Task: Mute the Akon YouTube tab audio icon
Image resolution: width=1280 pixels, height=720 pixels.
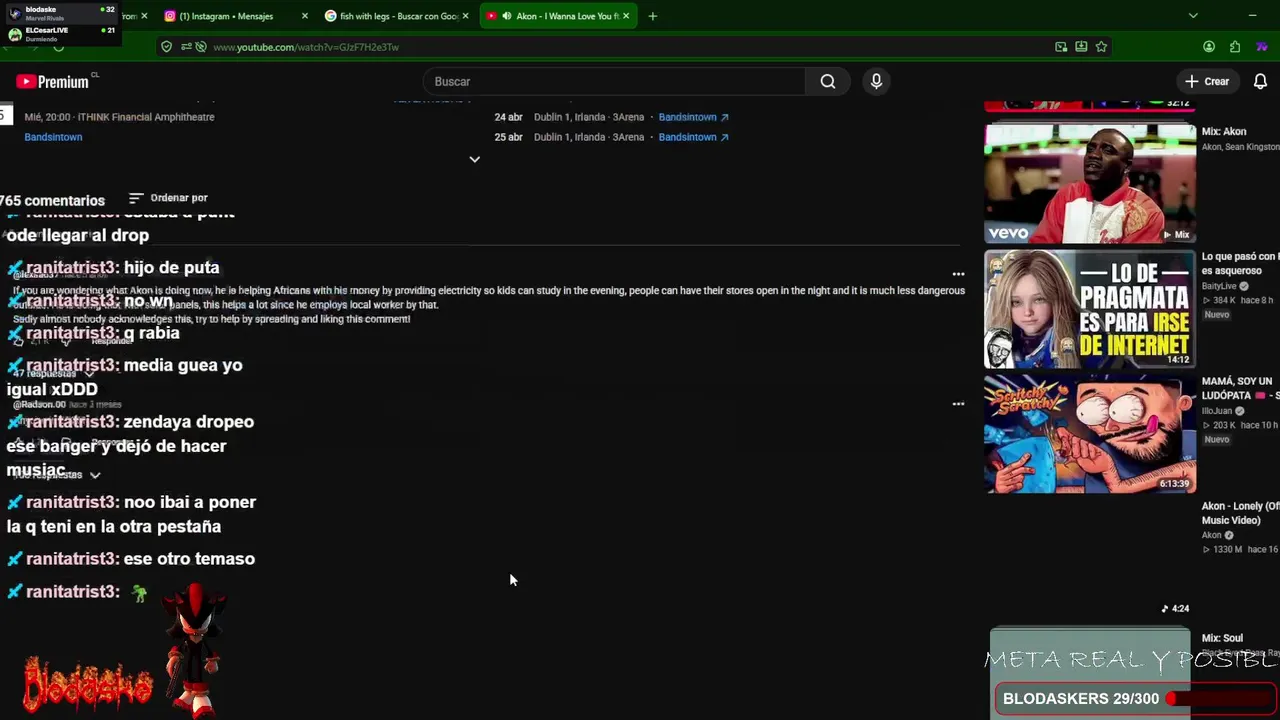Action: point(507,16)
